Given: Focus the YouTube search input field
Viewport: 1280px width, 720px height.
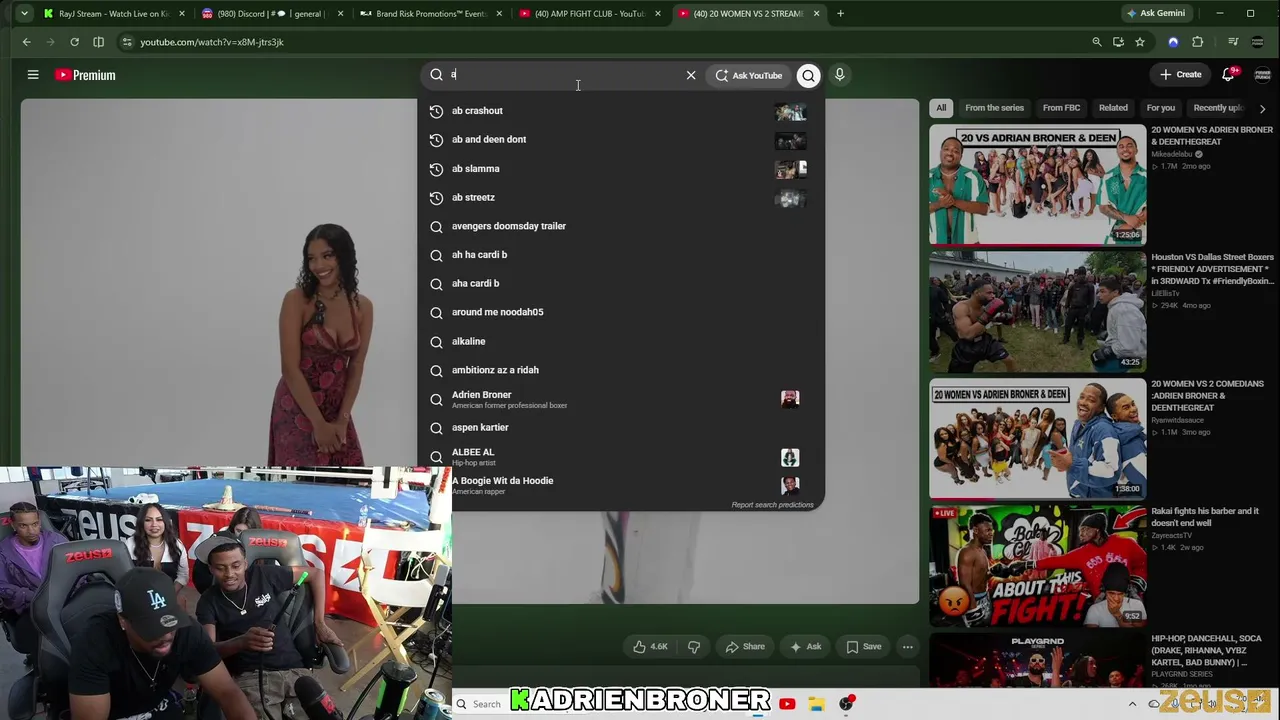Looking at the screenshot, I should point(564,75).
